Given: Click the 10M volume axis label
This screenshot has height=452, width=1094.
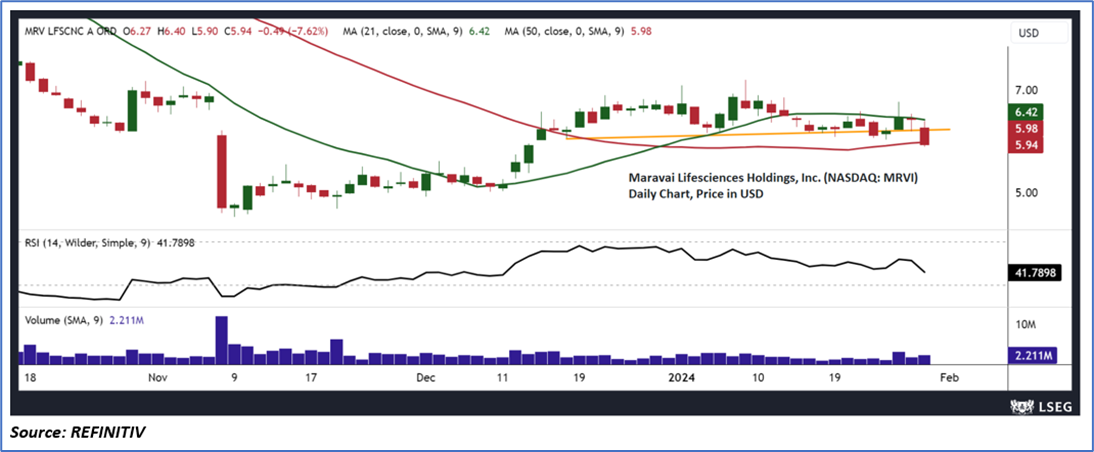Looking at the screenshot, I should 1026,326.
